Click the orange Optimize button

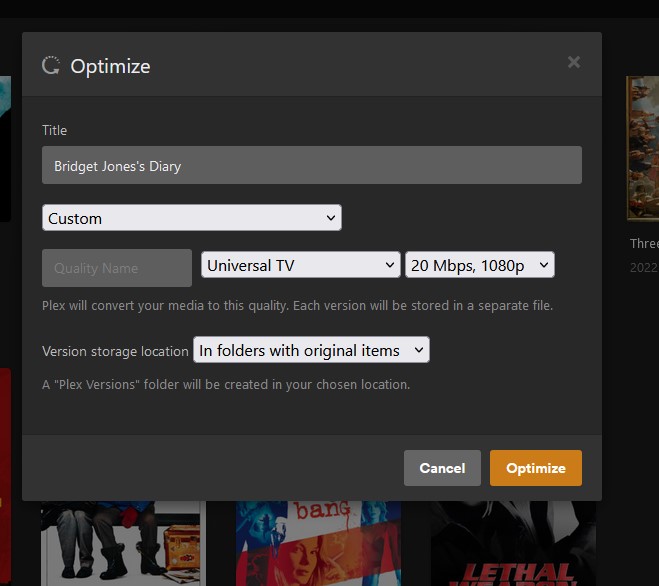536,468
